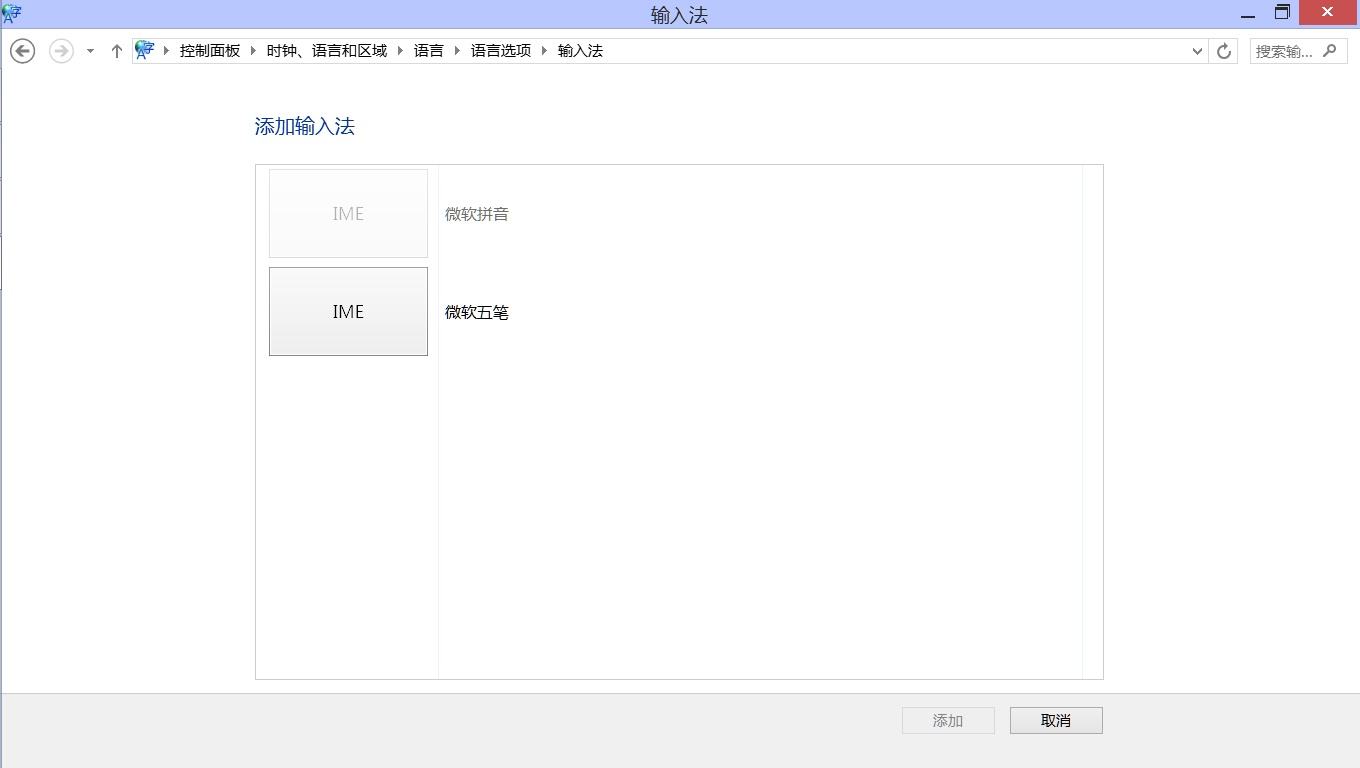
Task: Refresh the page with the refresh icon
Action: tap(1224, 51)
